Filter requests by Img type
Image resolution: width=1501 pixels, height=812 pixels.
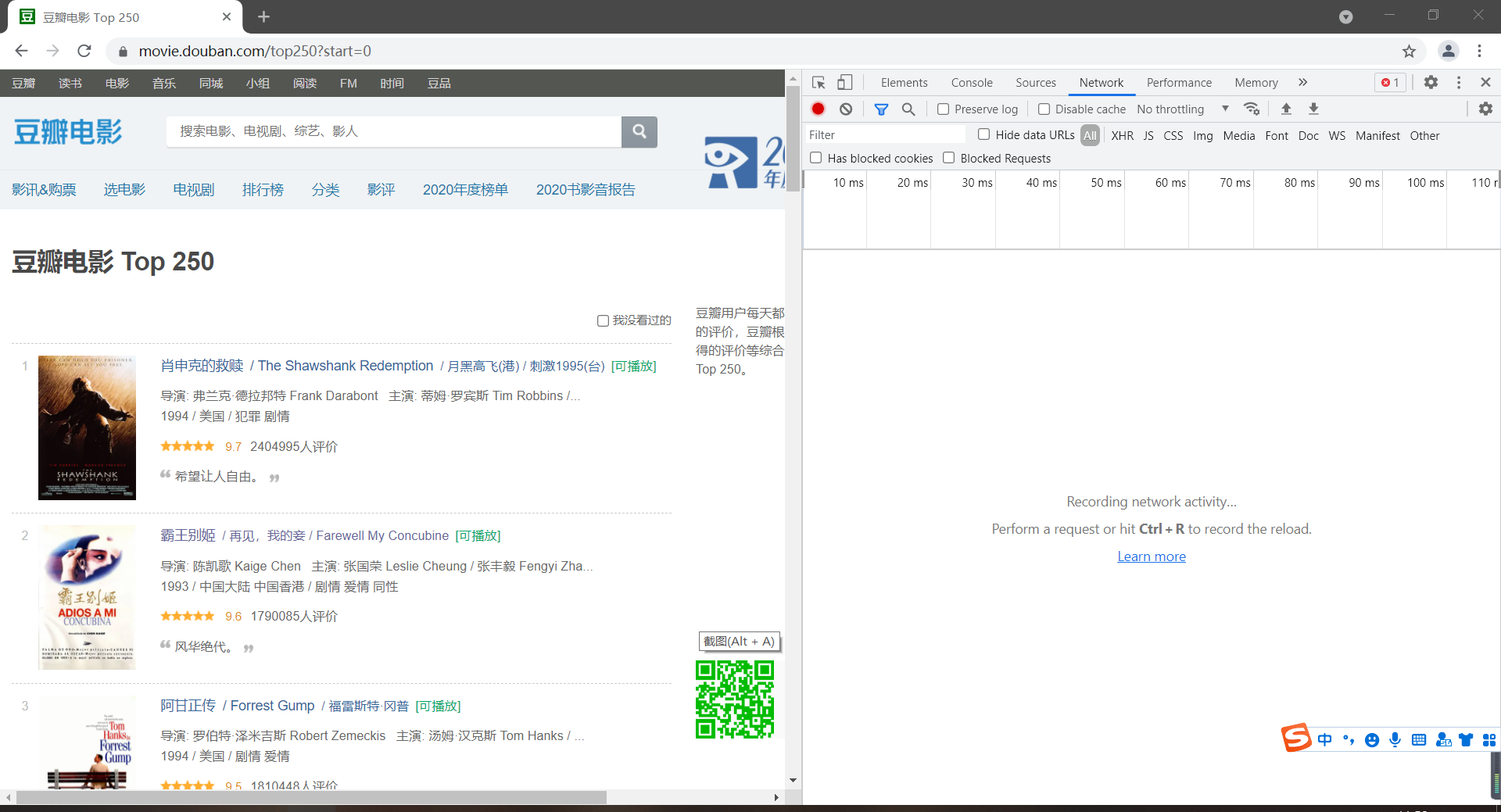[x=1203, y=135]
